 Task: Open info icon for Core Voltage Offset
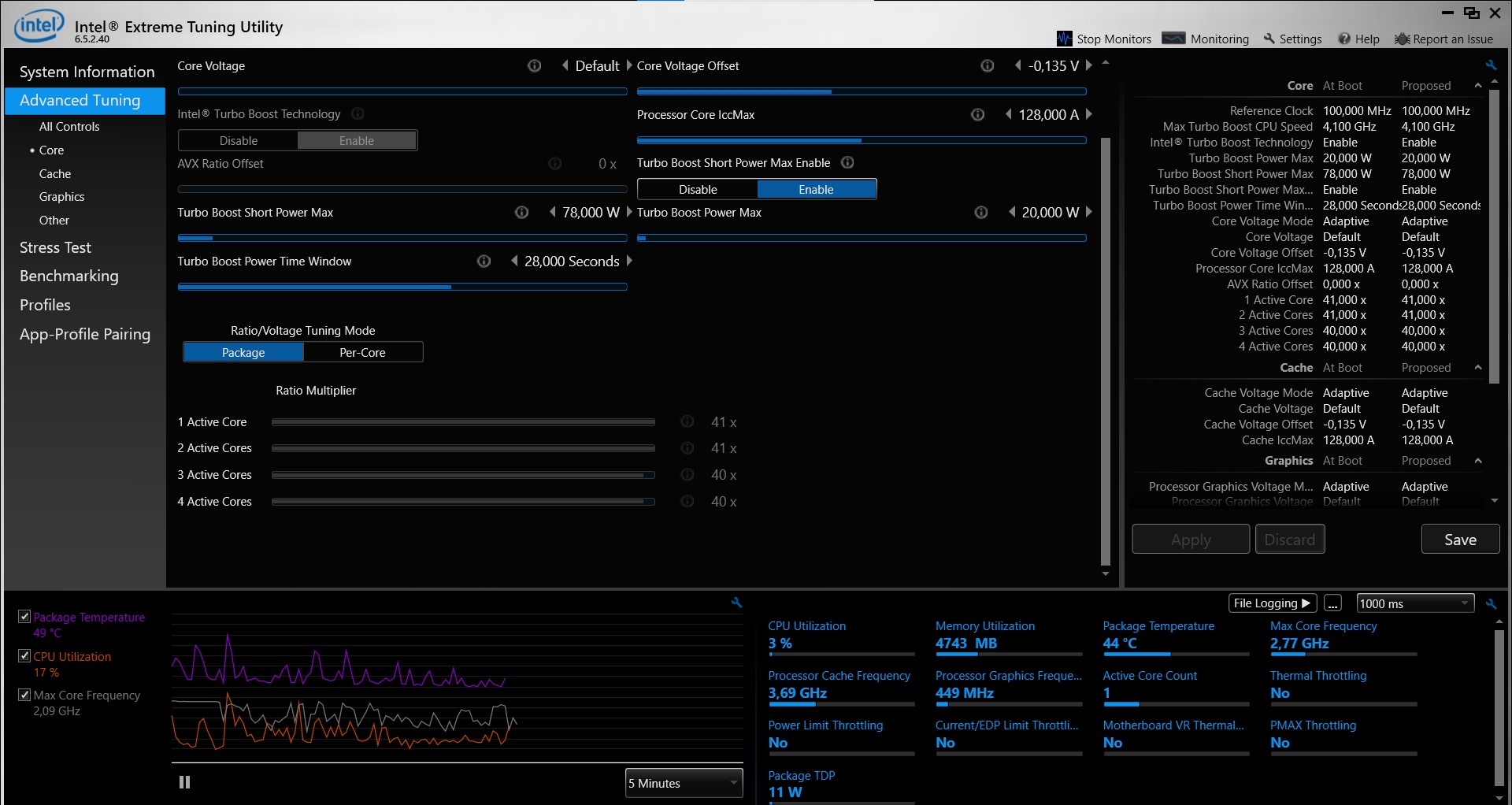pos(987,66)
